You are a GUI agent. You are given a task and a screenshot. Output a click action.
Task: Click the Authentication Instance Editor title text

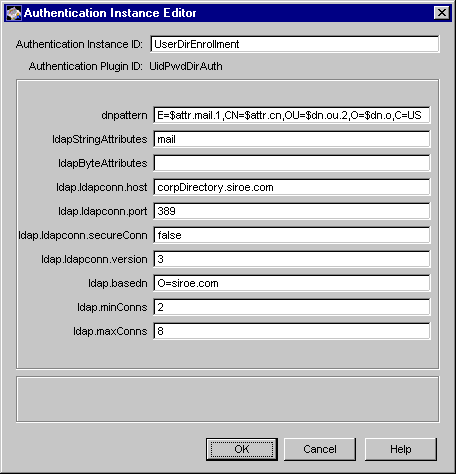tap(110, 13)
